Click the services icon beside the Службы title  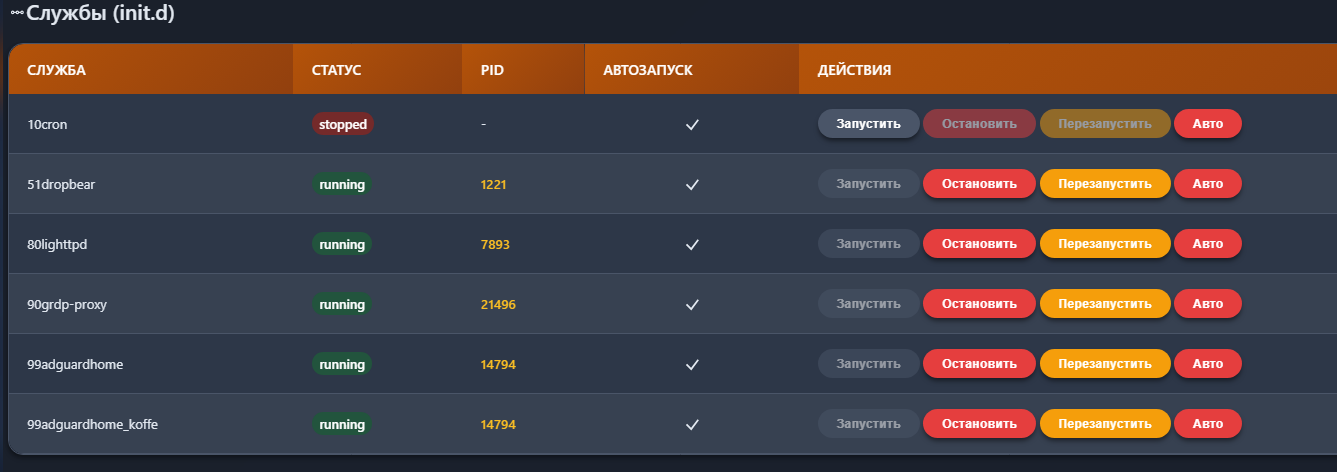click(x=16, y=15)
